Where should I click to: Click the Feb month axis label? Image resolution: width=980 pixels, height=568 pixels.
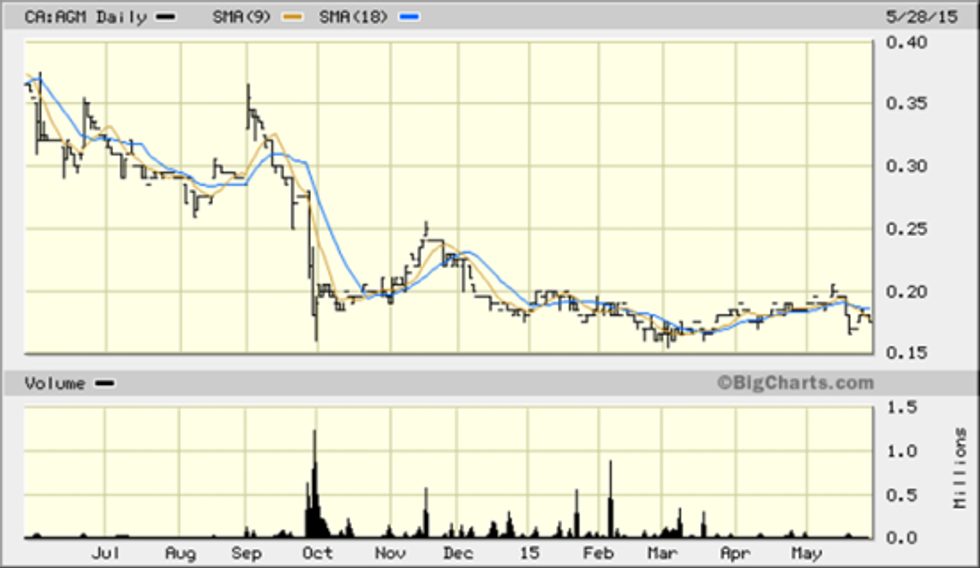597,553
